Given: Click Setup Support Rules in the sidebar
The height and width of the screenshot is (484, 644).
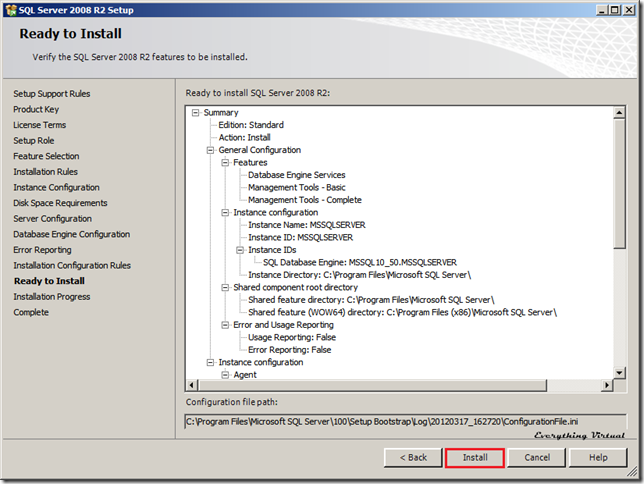Looking at the screenshot, I should click(x=52, y=94).
